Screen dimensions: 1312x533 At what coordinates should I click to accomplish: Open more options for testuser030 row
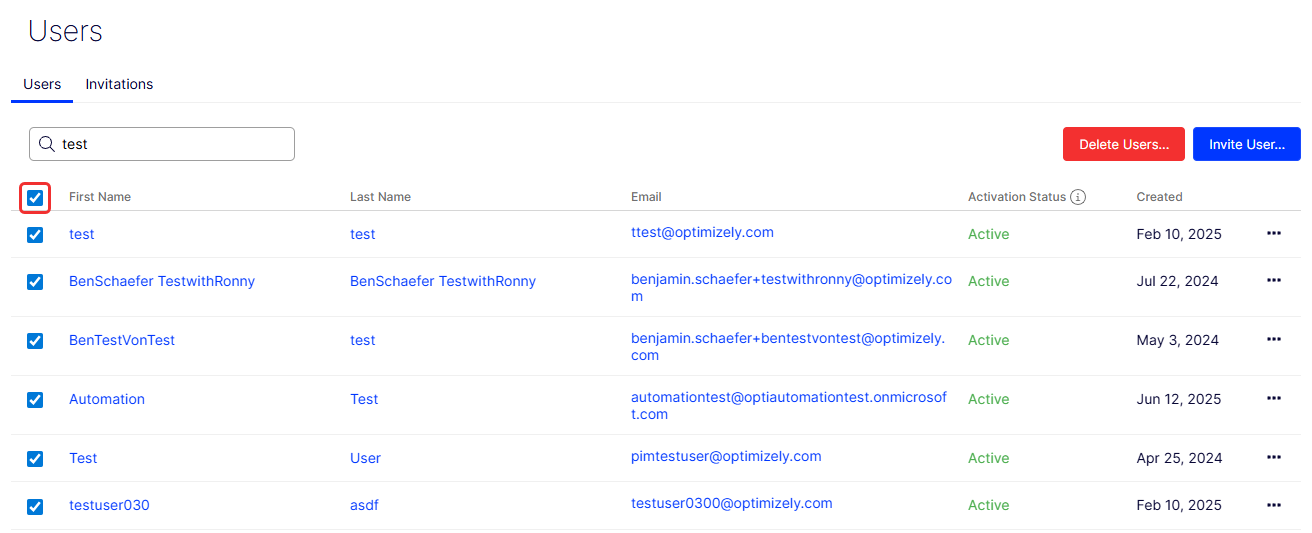1273,504
